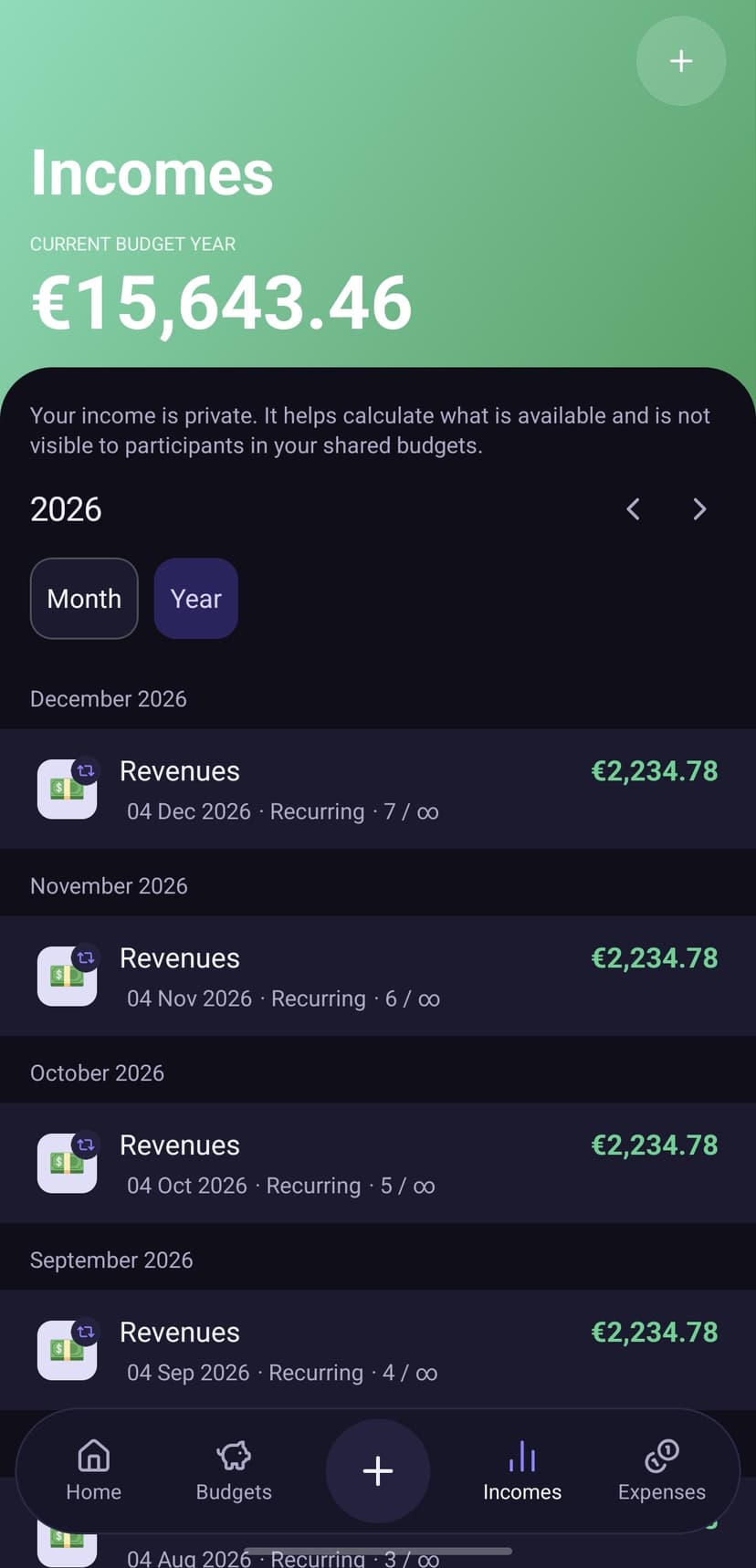The image size is (756, 1568).
Task: Open the Expenses coins icon
Action: 662,1456
